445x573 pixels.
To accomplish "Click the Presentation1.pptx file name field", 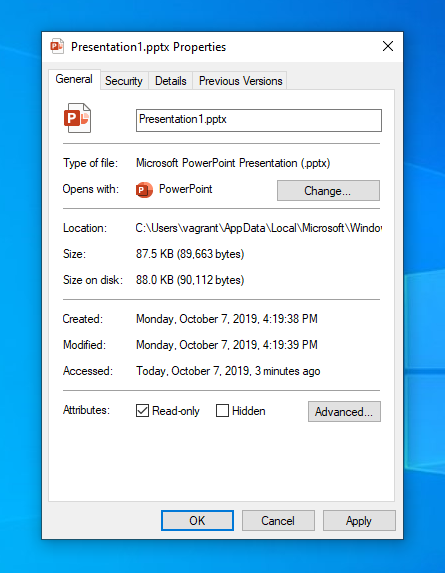I will [259, 120].
